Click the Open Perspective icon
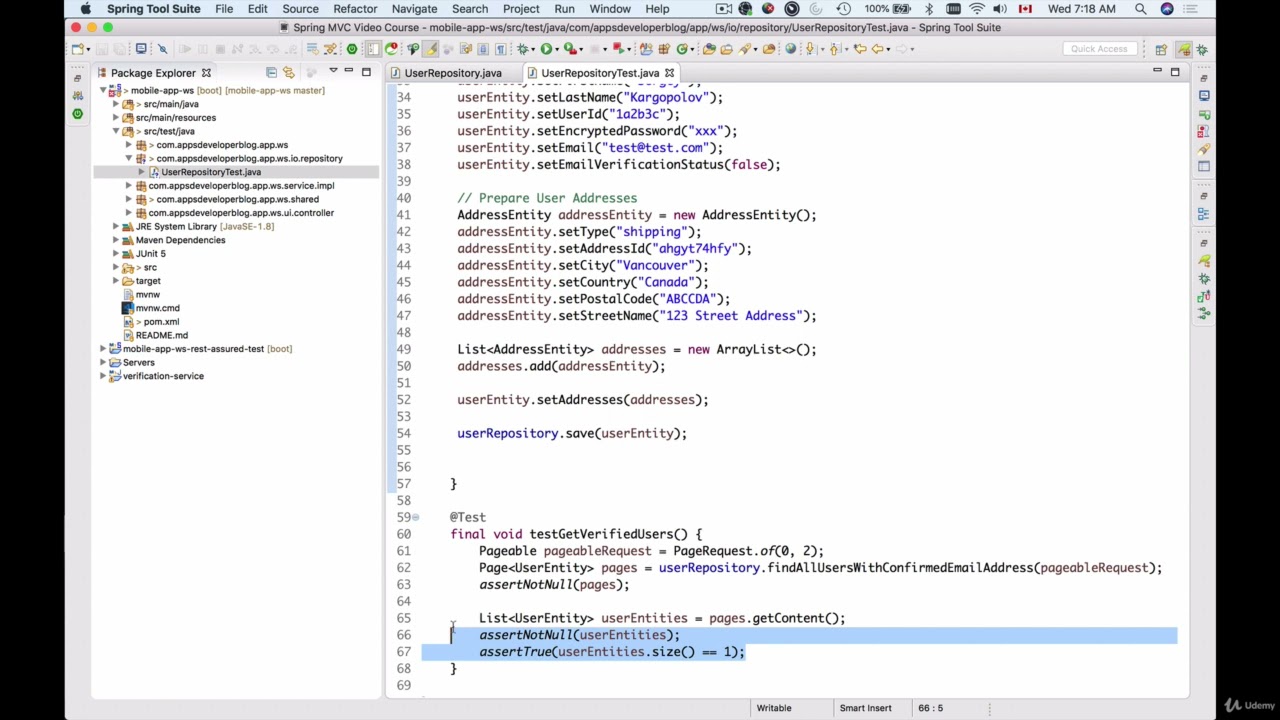1280x720 pixels. pos(1161,48)
